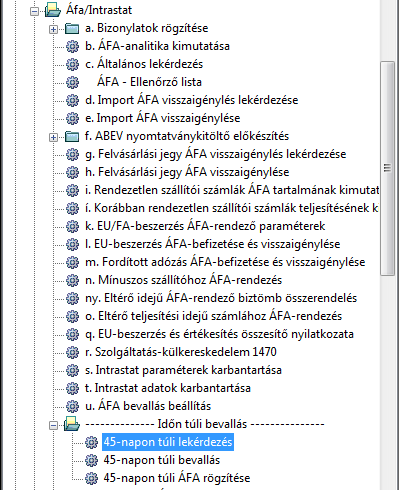
Task: Click gear icon of o. Eltérő teljesítési idejű
Action: 72,316
